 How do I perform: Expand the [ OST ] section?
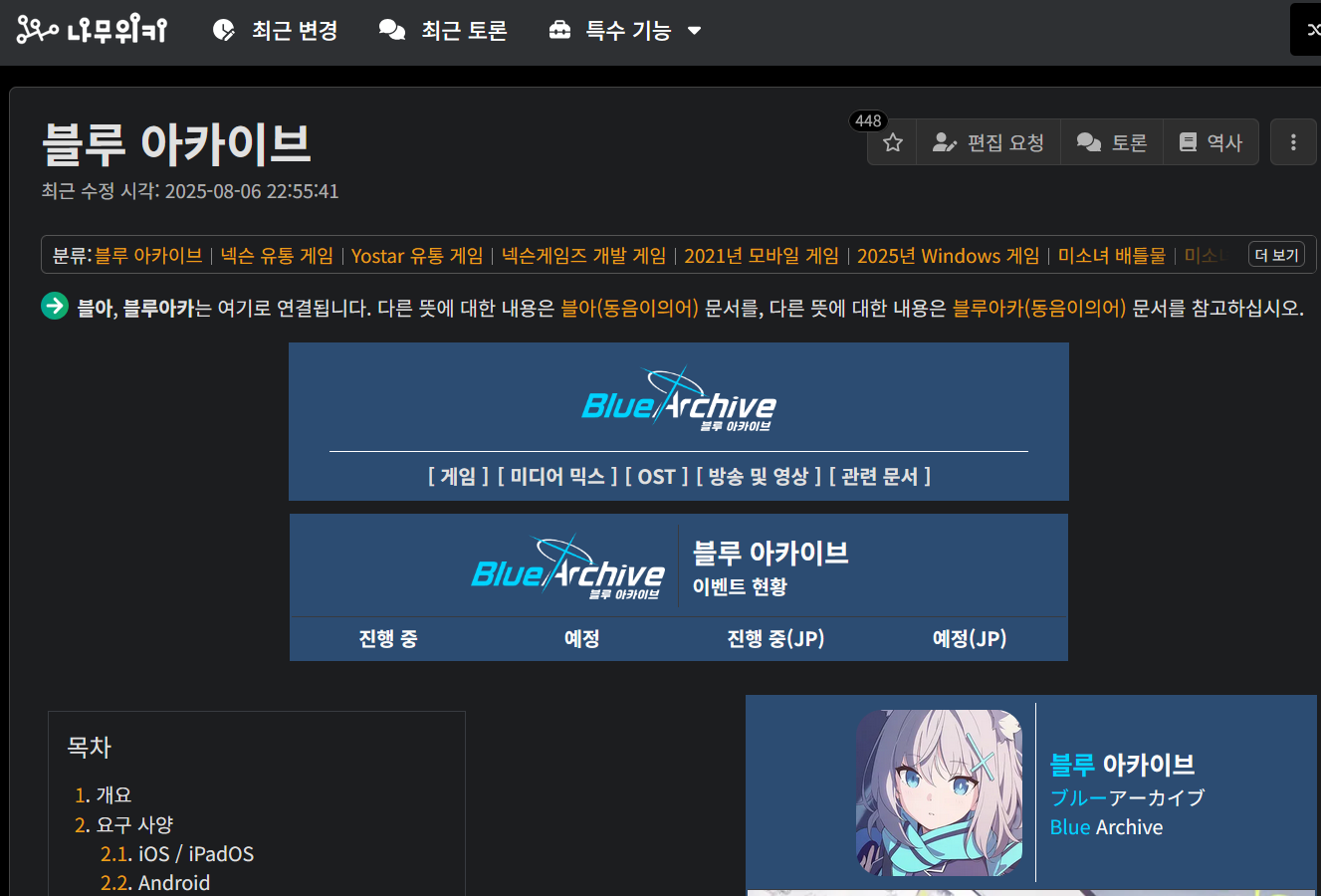[657, 477]
